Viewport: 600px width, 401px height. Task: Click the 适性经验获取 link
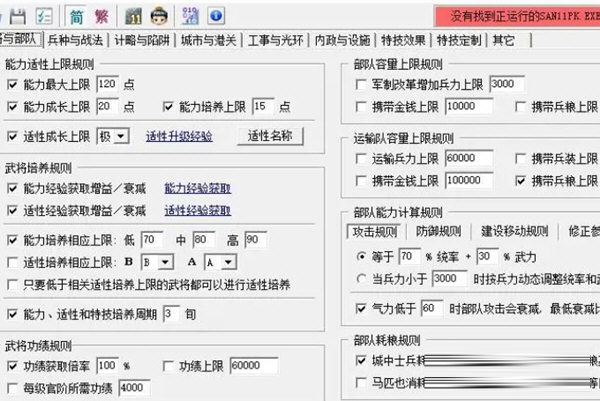198,210
